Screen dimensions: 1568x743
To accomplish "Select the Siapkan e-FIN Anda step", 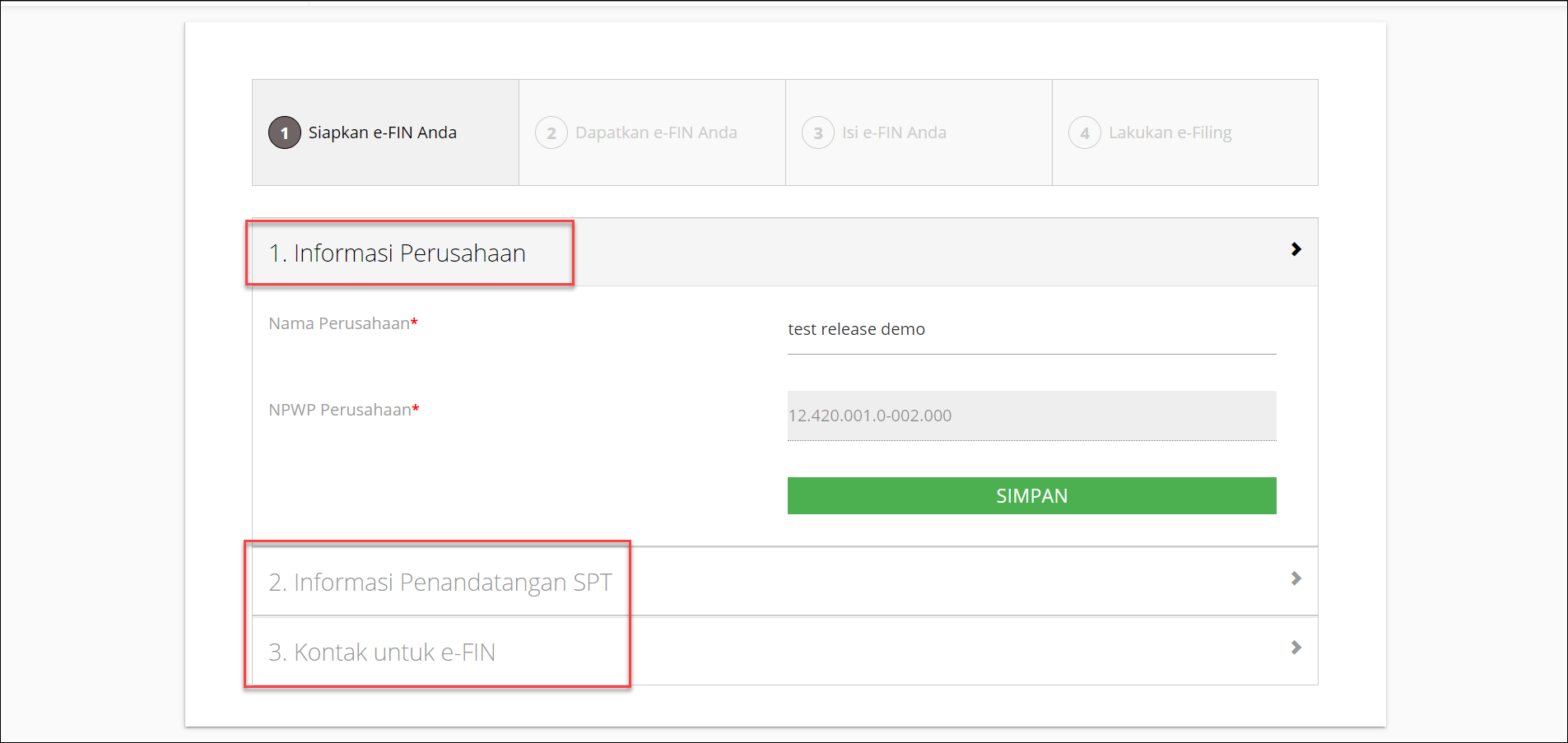I will tap(382, 132).
